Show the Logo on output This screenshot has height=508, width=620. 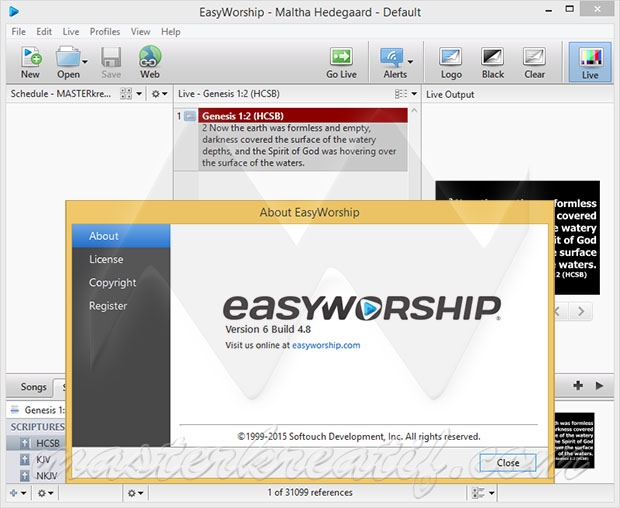pyautogui.click(x=451, y=62)
